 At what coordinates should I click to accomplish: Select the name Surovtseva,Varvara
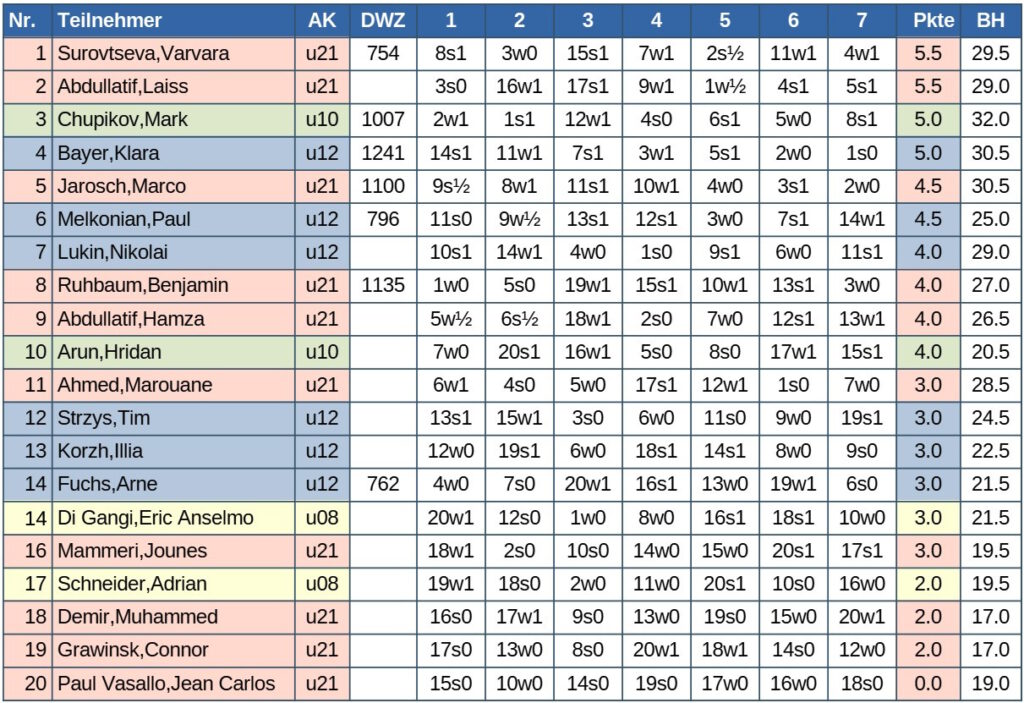coord(143,54)
